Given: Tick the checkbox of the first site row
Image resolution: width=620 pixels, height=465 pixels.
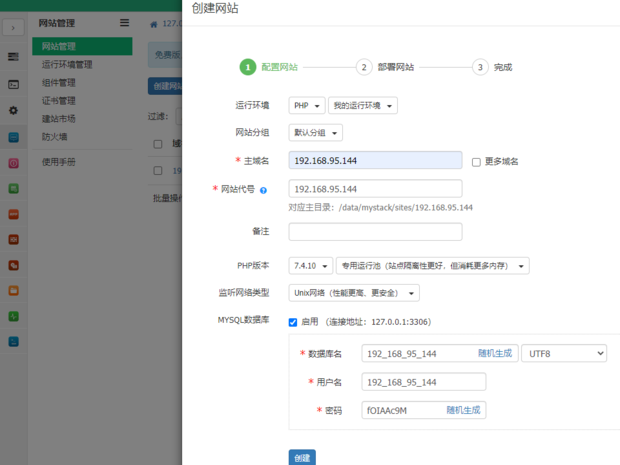Looking at the screenshot, I should pos(158,170).
